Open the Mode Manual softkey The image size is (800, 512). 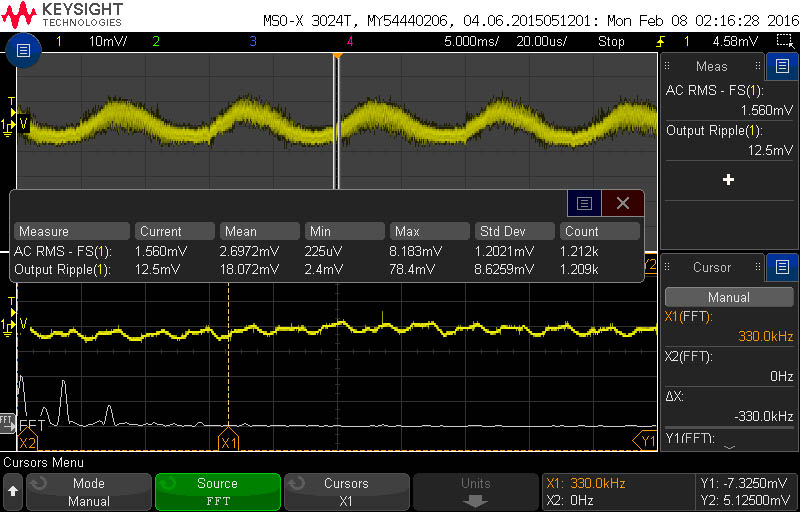(89, 492)
